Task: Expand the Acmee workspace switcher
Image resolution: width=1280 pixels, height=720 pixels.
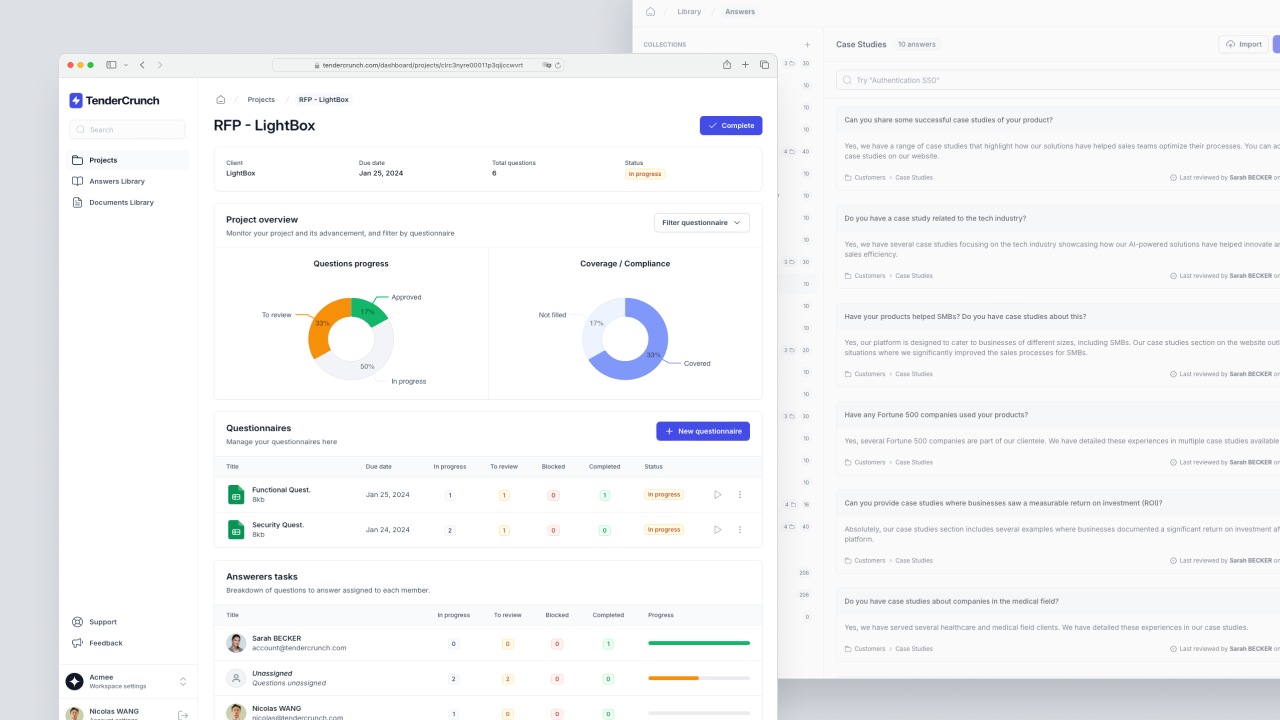Action: pyautogui.click(x=182, y=681)
